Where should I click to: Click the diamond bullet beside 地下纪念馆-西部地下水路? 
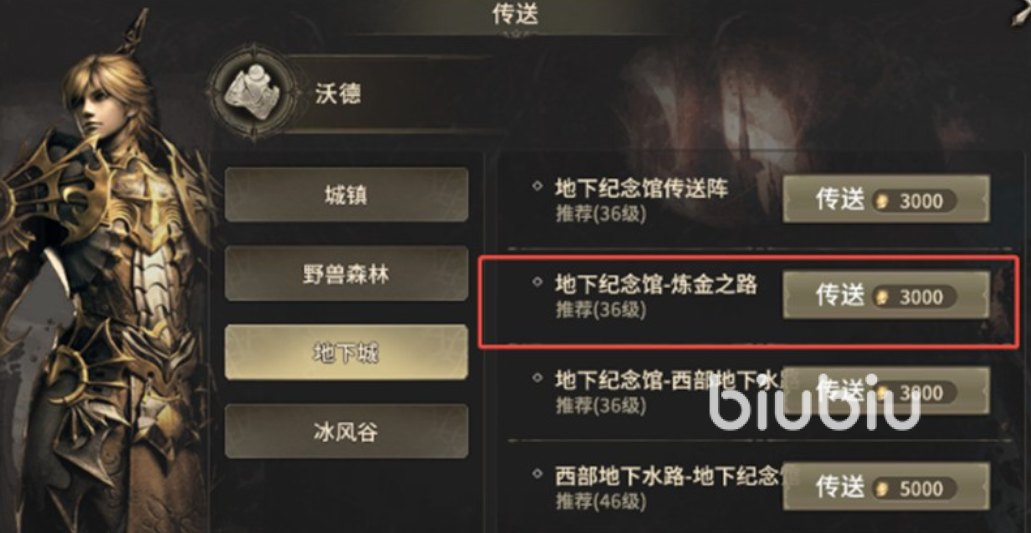point(537,378)
